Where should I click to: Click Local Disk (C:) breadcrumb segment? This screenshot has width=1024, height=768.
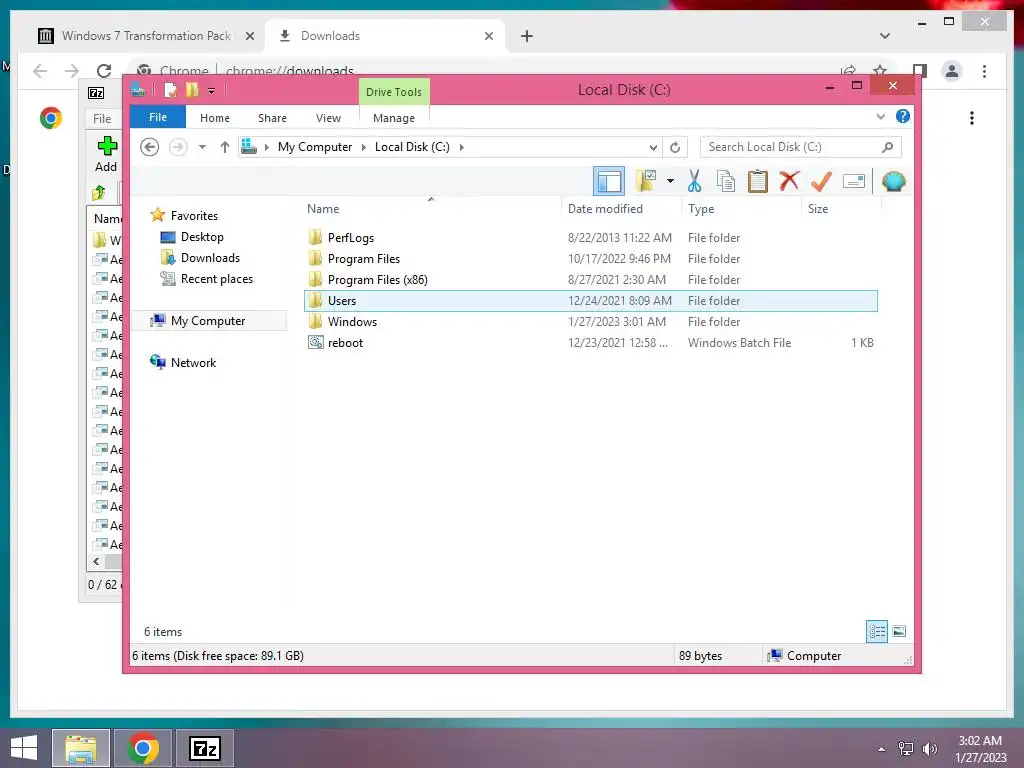pyautogui.click(x=412, y=147)
